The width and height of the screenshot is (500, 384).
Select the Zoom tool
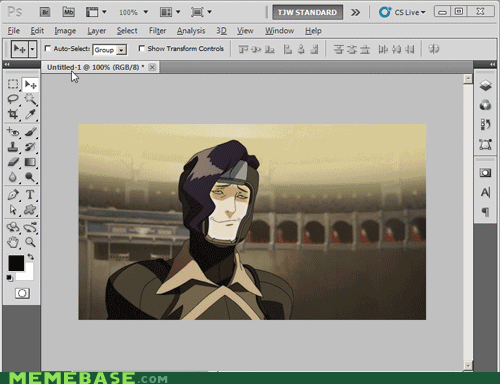point(30,242)
